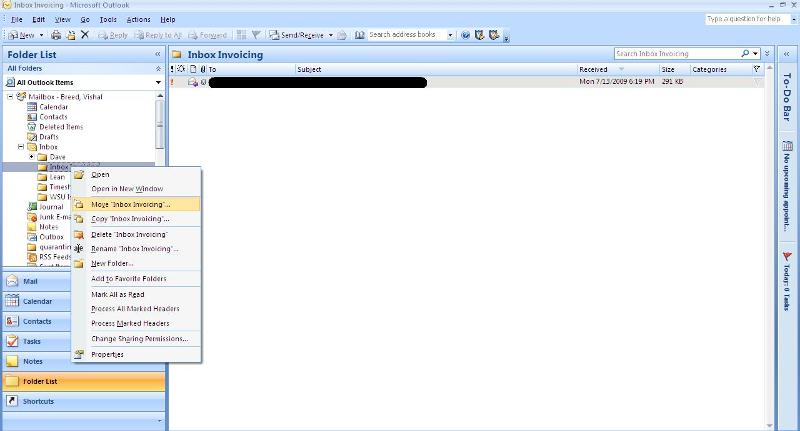Choose Open in New Window

pyautogui.click(x=136, y=189)
